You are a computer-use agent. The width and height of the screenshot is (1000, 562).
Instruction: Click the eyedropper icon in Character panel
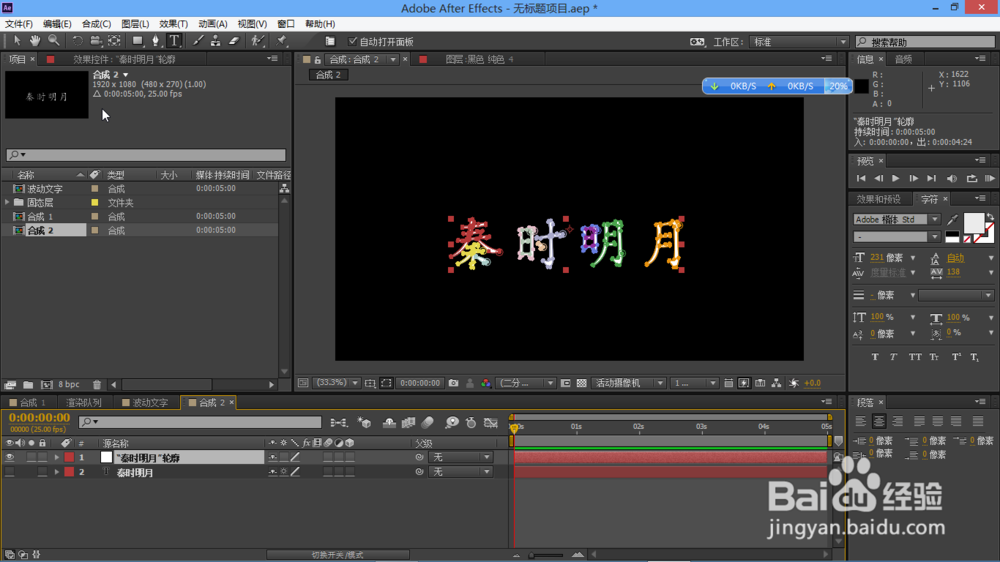[x=953, y=219]
